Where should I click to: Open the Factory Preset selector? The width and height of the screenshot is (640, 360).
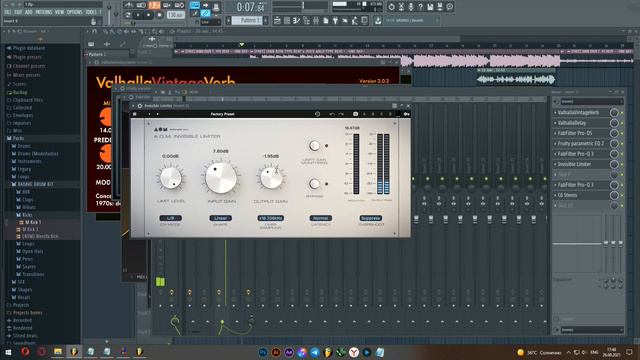(222, 114)
